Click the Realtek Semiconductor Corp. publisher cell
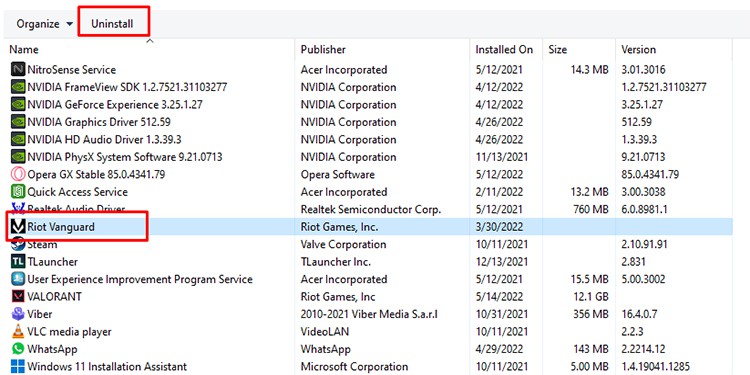This screenshot has height=375, width=750. point(371,210)
